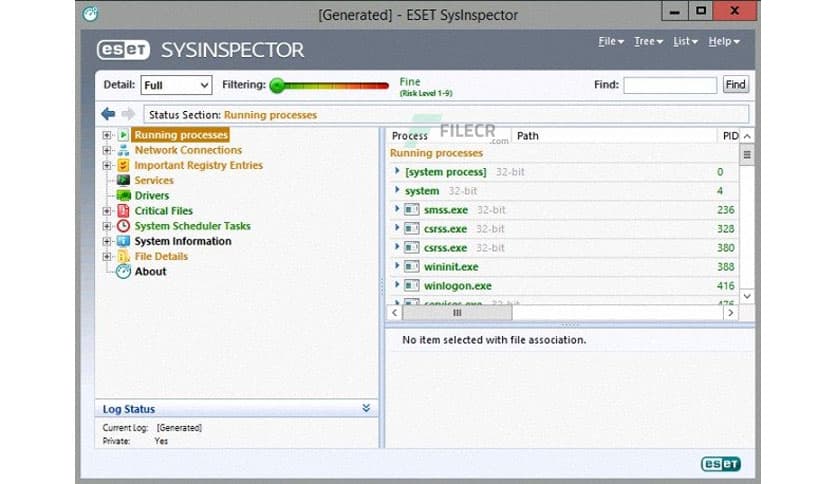This screenshot has height=484, width=836.
Task: Select the Drivers tree item label
Action: click(x=152, y=196)
